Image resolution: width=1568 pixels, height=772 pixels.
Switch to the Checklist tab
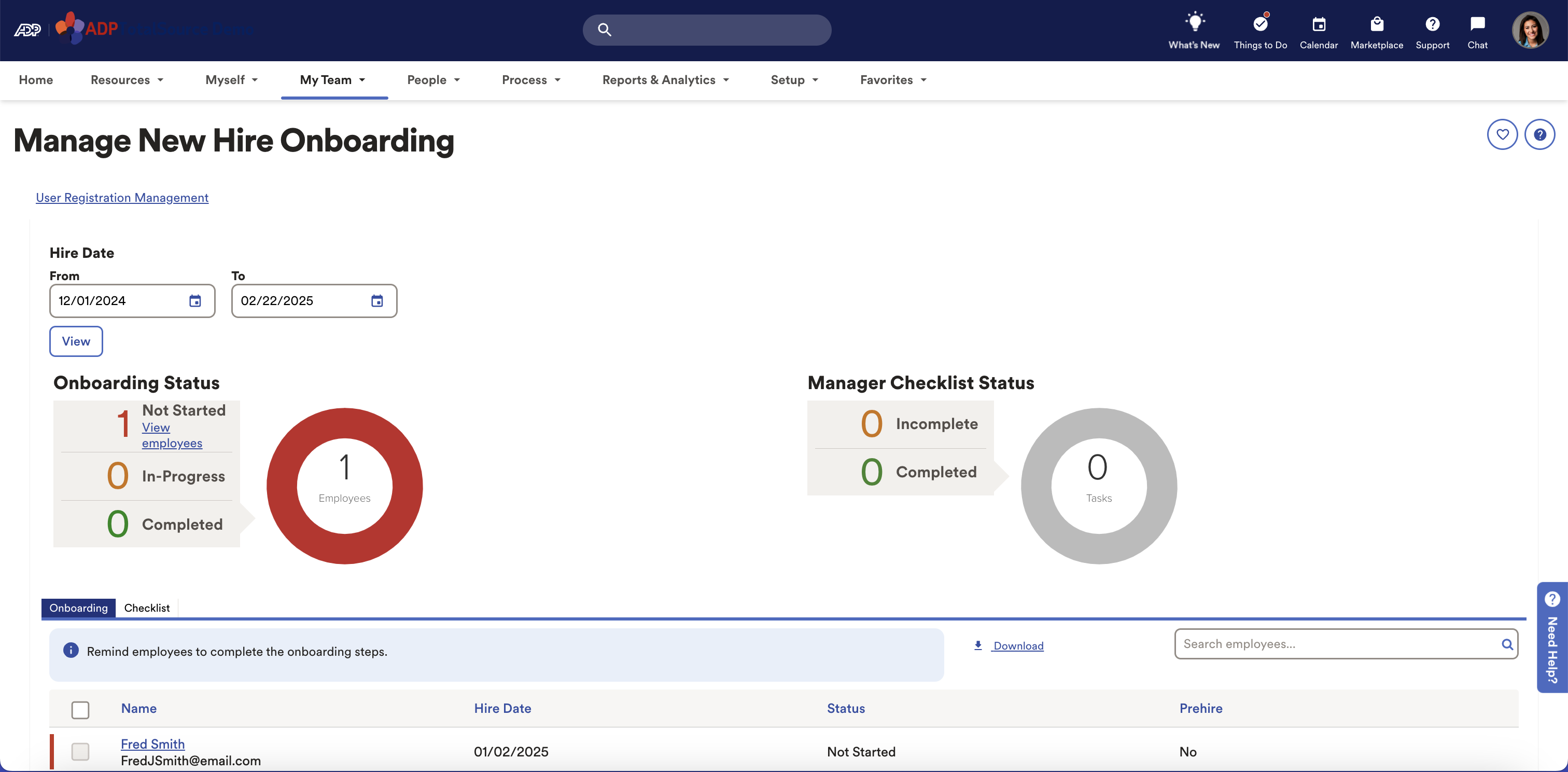[147, 608]
